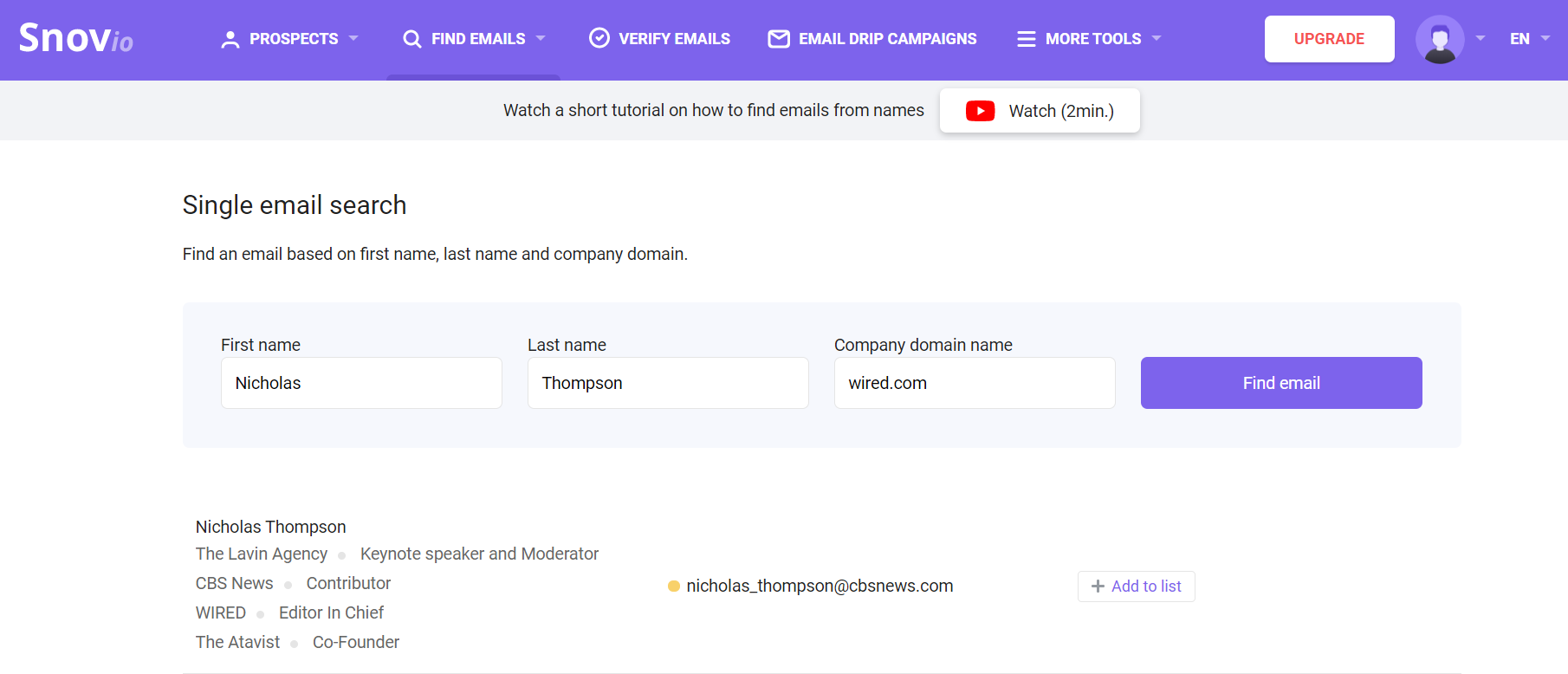Click the First name input field

click(361, 383)
